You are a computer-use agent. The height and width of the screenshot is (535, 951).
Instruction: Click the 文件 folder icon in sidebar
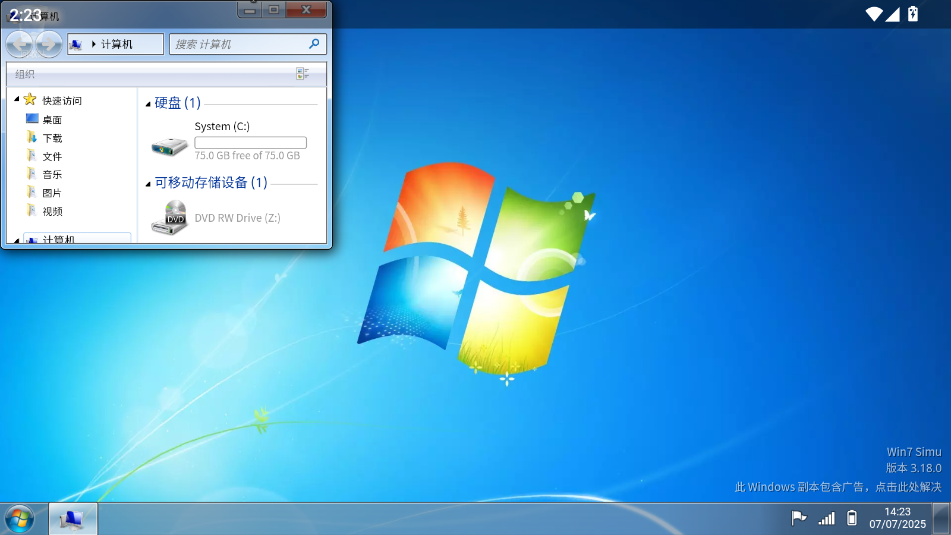(32, 155)
